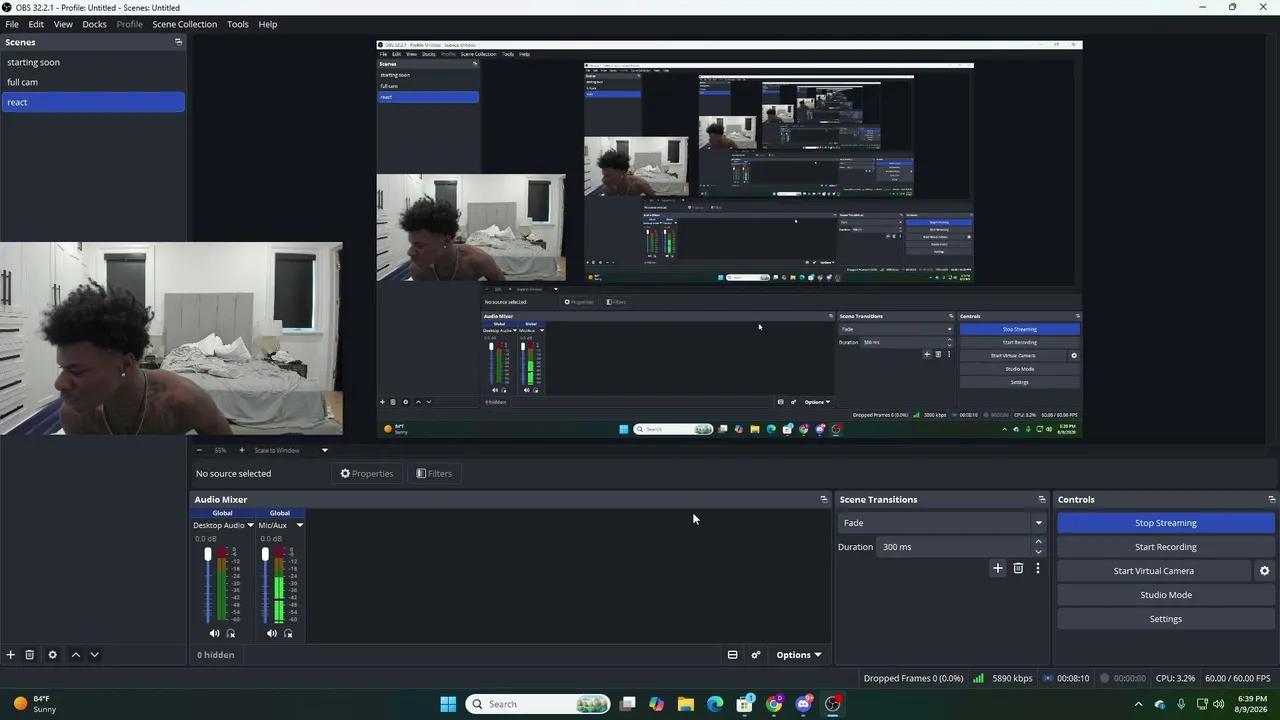Pop out the Scene Transitions dock

(x=1042, y=499)
